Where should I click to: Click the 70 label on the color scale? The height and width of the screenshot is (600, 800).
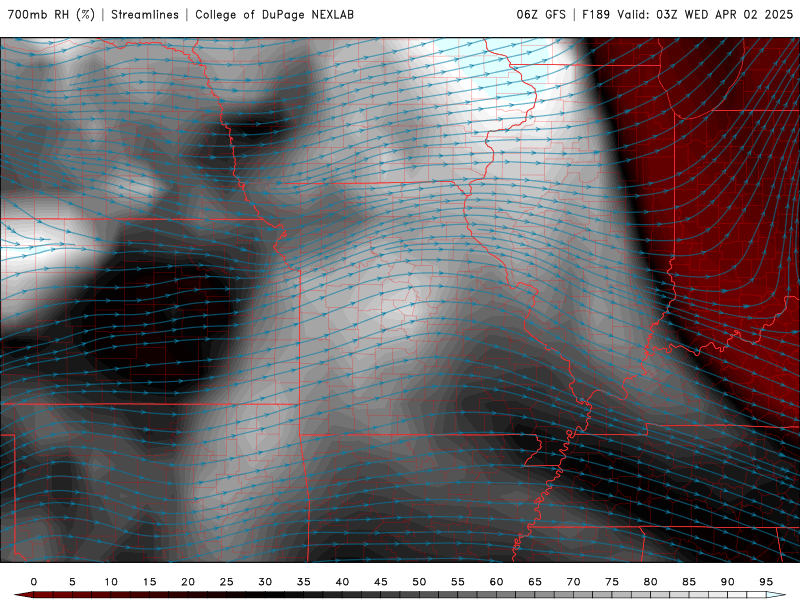573,582
